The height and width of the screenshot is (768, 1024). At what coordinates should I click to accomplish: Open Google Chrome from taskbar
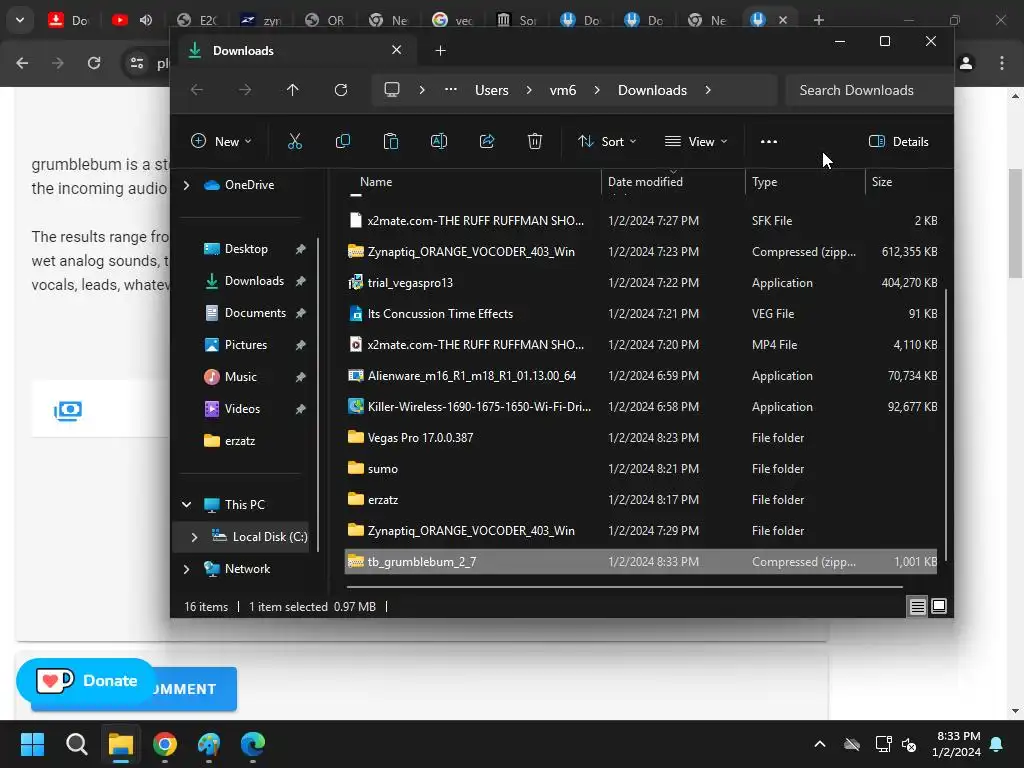pyautogui.click(x=165, y=744)
